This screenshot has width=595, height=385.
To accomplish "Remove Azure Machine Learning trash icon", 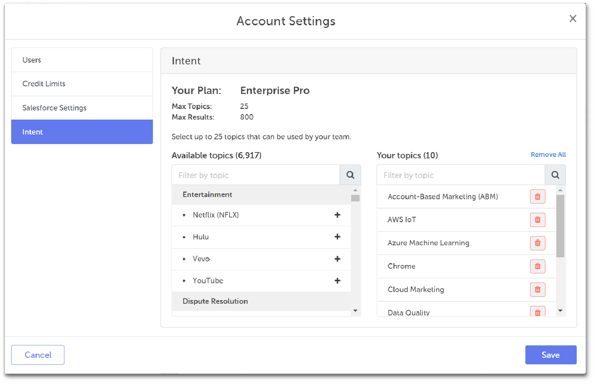I will 537,243.
